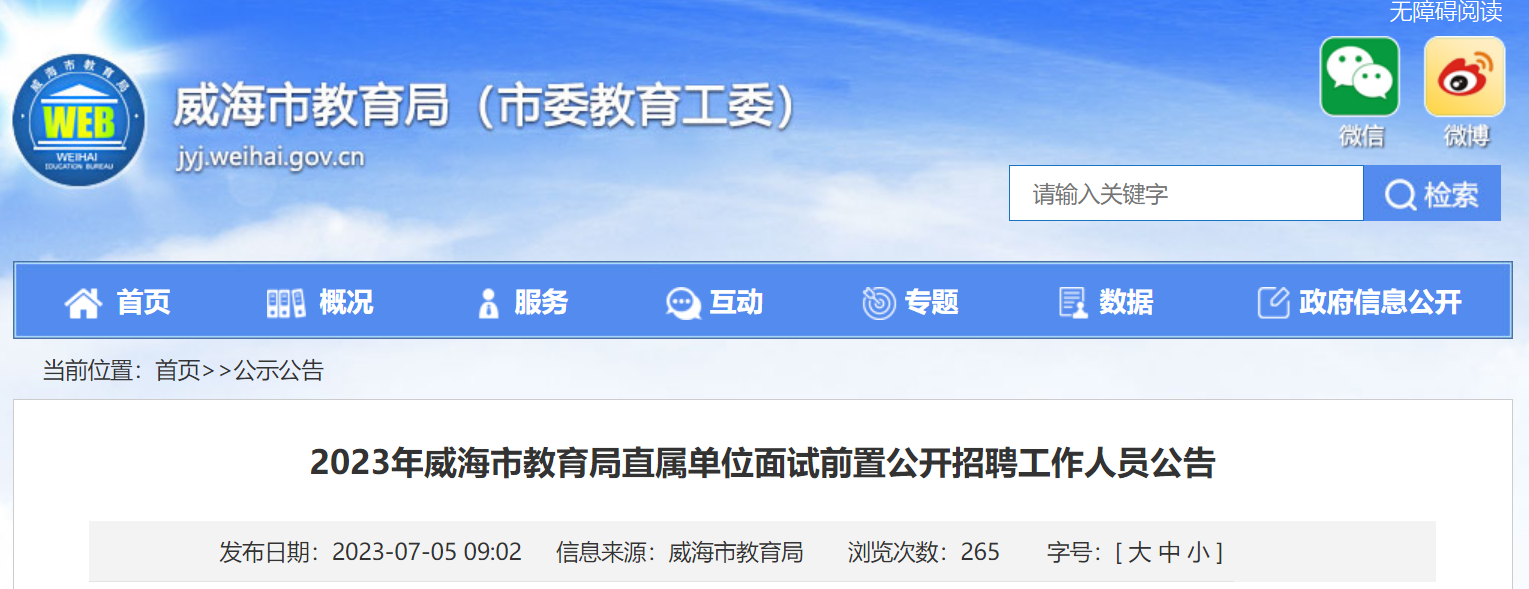Click the 检索 search button
Image resolution: width=1529 pixels, height=589 pixels.
tap(1432, 193)
